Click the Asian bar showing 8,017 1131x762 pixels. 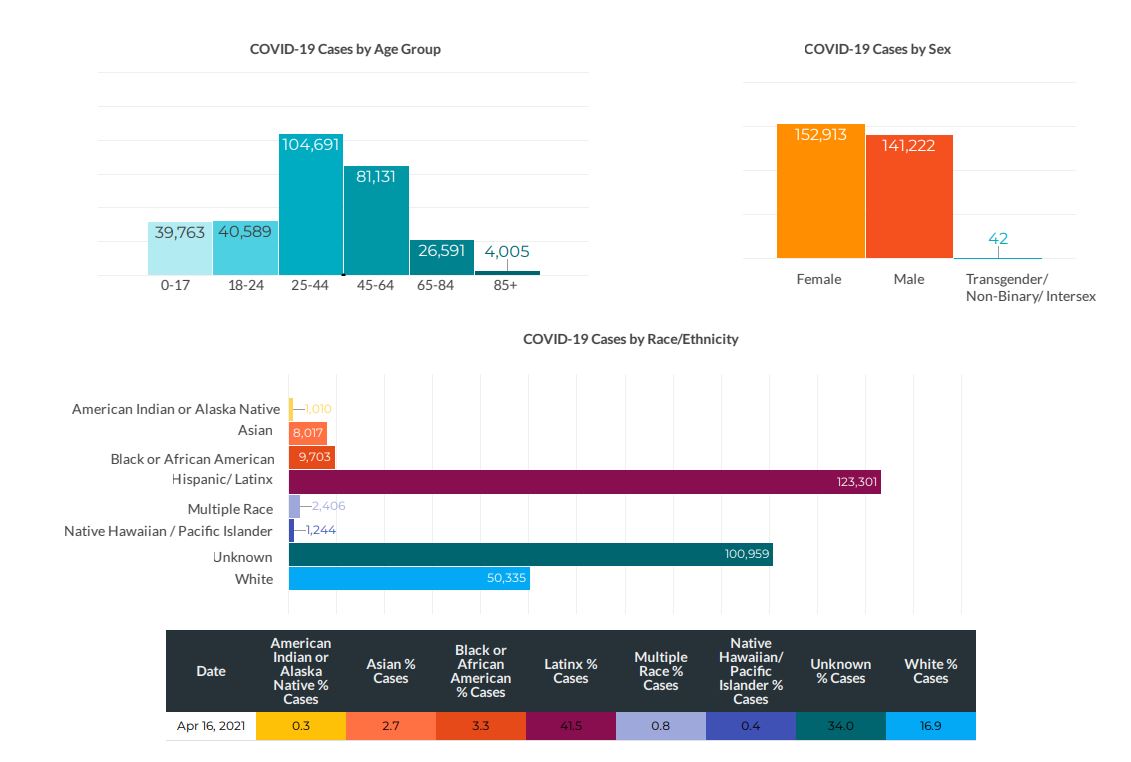(307, 433)
